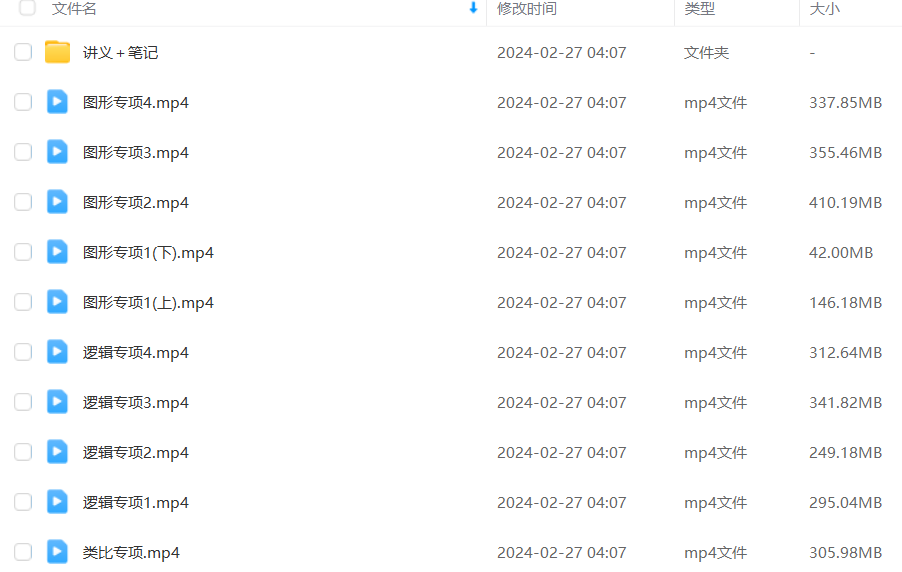Click the 410.19MB size cell
The height and width of the screenshot is (572, 902).
pyautogui.click(x=846, y=203)
